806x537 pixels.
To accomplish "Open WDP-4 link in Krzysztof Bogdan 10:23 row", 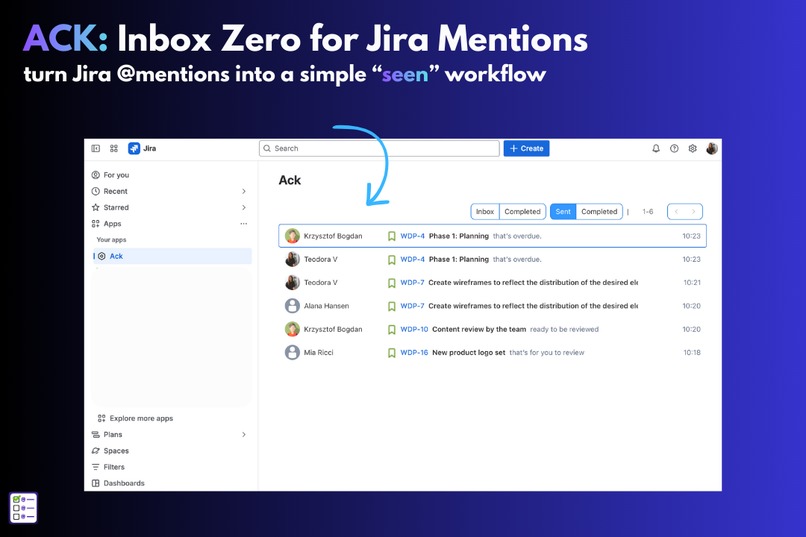I will [412, 236].
